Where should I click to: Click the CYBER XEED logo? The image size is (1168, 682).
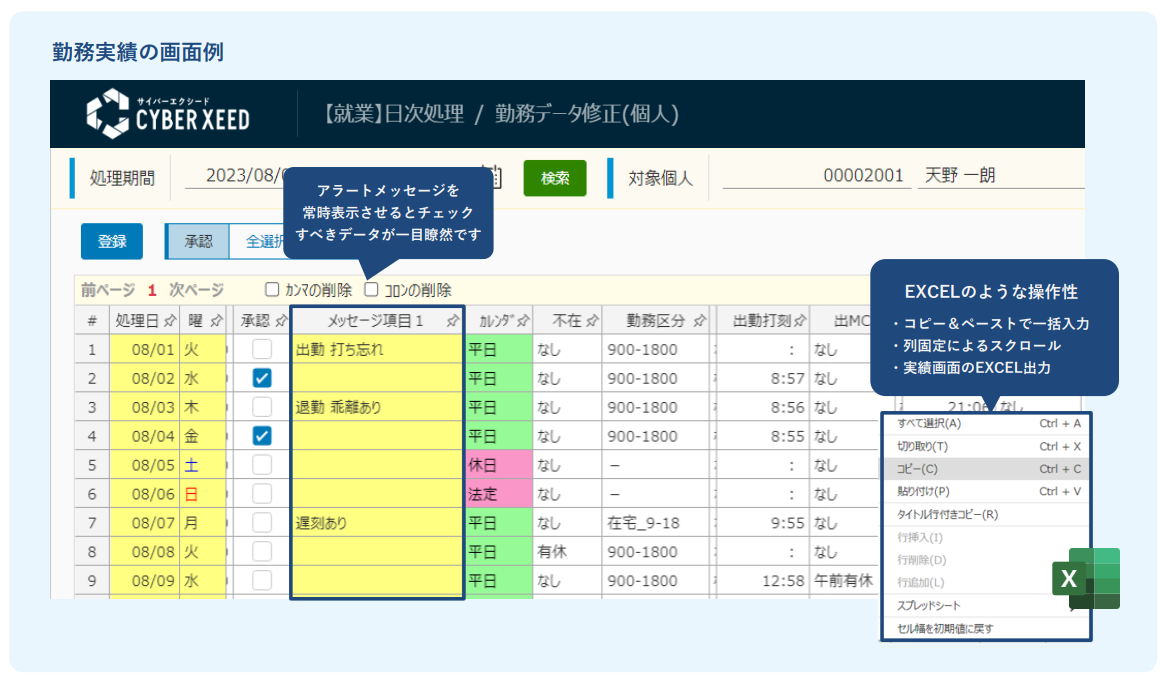point(168,114)
